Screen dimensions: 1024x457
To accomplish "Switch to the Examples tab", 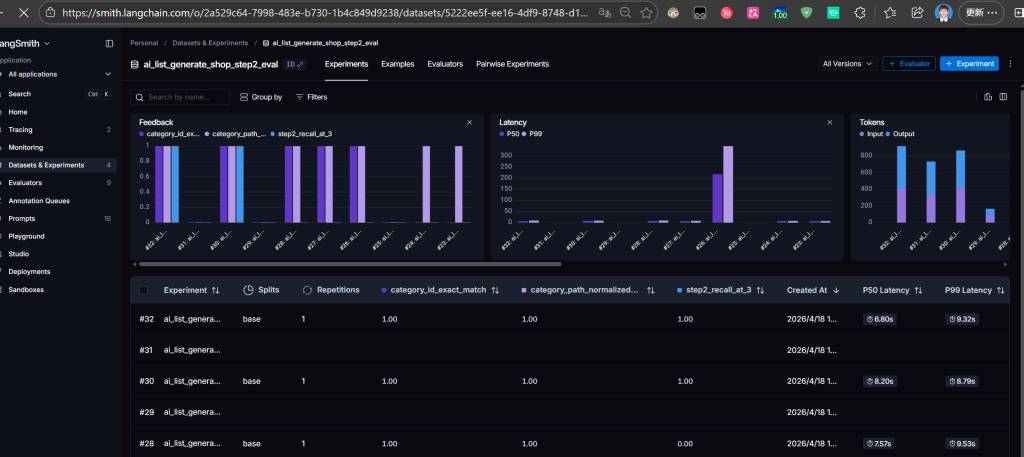I will (397, 64).
